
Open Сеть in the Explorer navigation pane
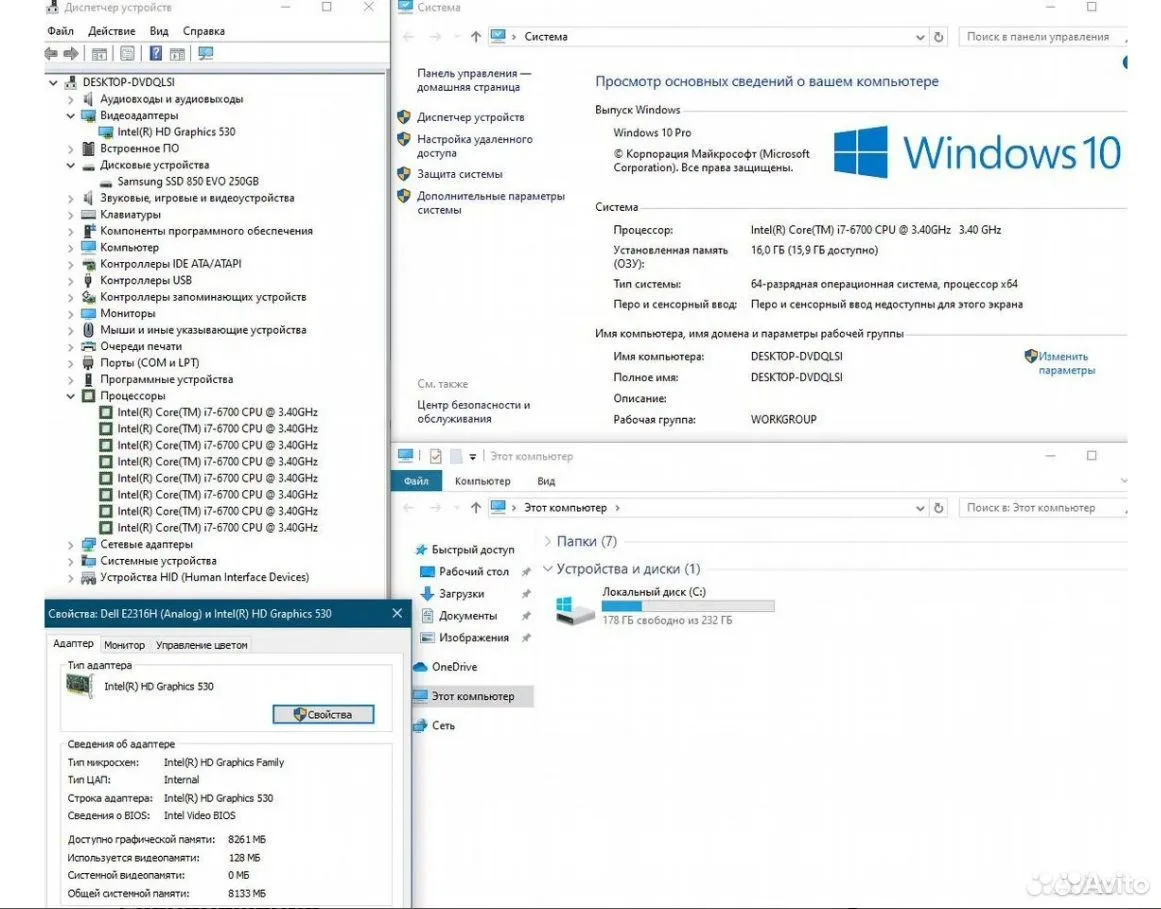[434, 725]
